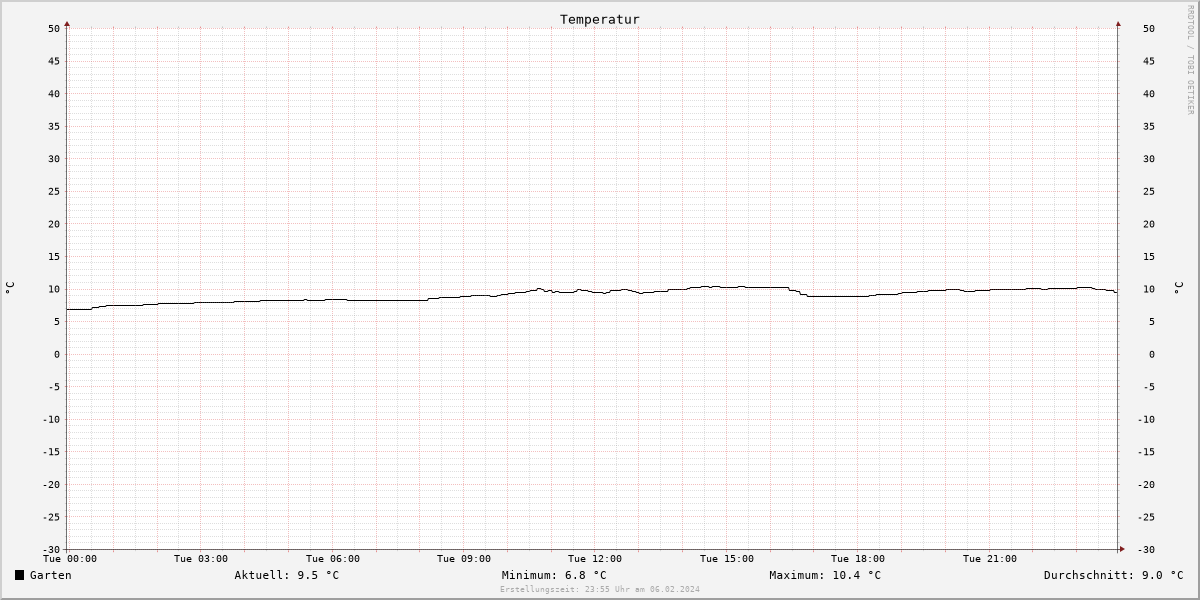This screenshot has height=600, width=1200.
Task: Select the 'Durchschnitt: 9.0 °C' value
Action: (1113, 575)
